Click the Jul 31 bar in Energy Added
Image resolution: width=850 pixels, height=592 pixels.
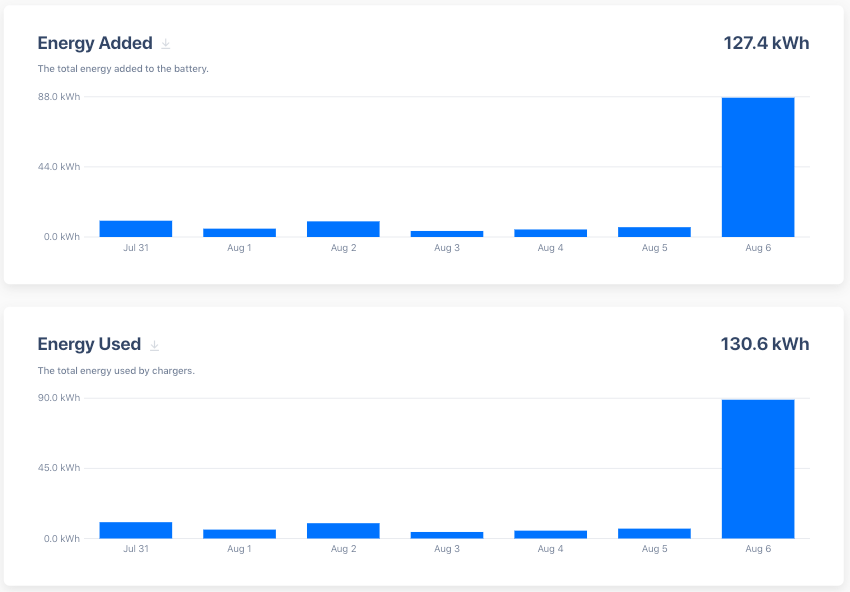coord(136,229)
